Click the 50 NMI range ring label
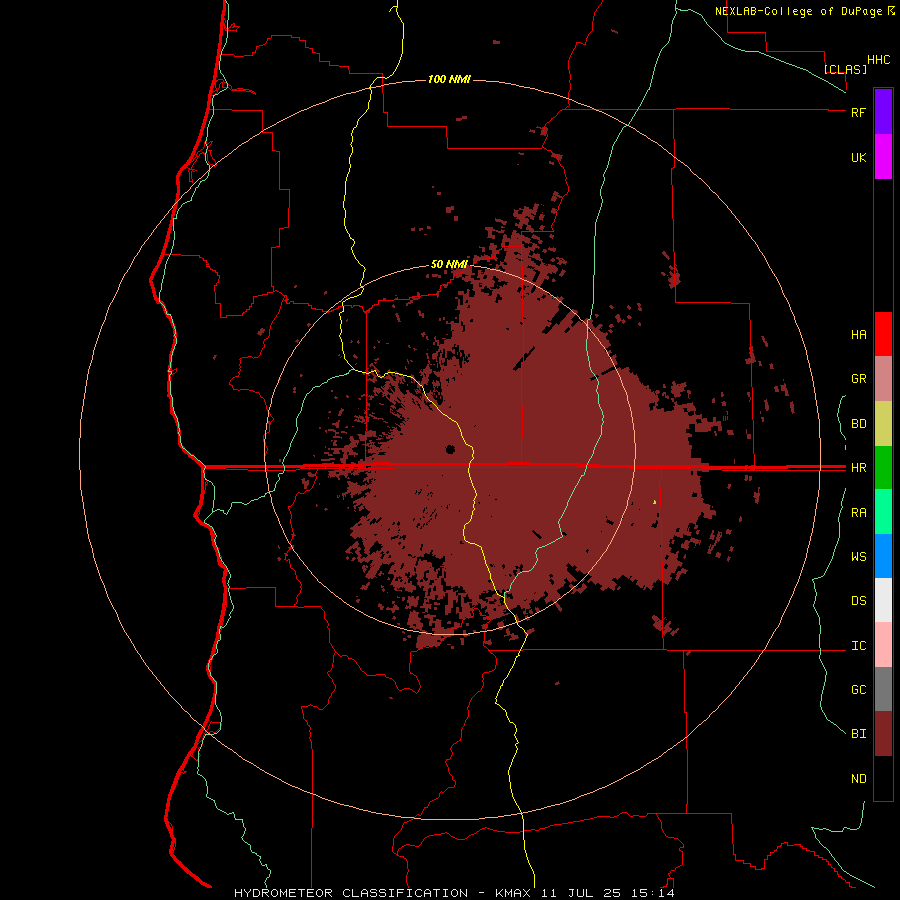Image resolution: width=900 pixels, height=900 pixels. (x=449, y=264)
